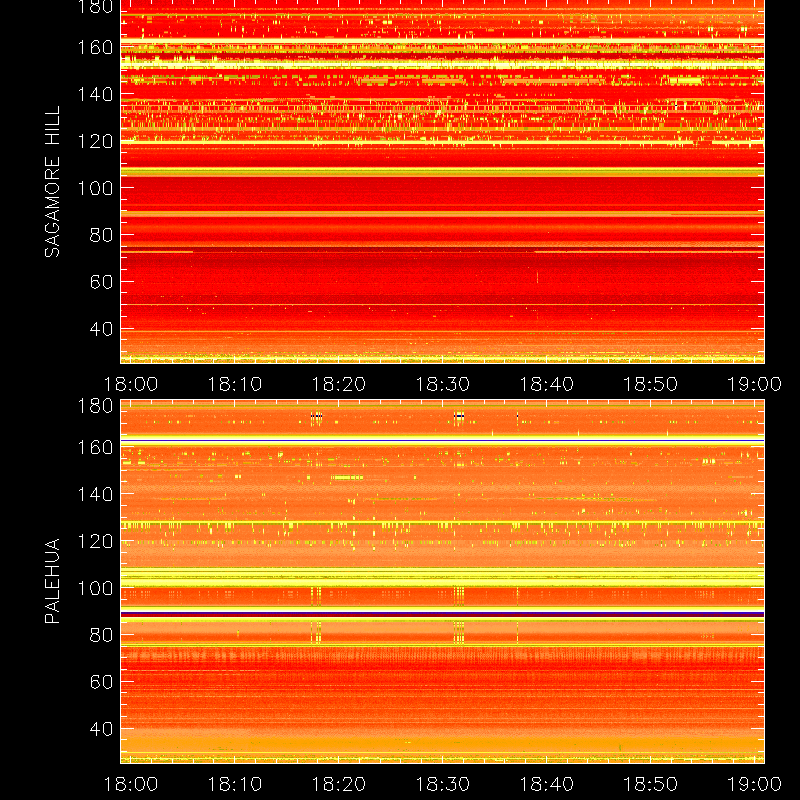Viewport: 800px width, 800px height.
Task: Click the PALEHUA axis label
Action: 53,581
